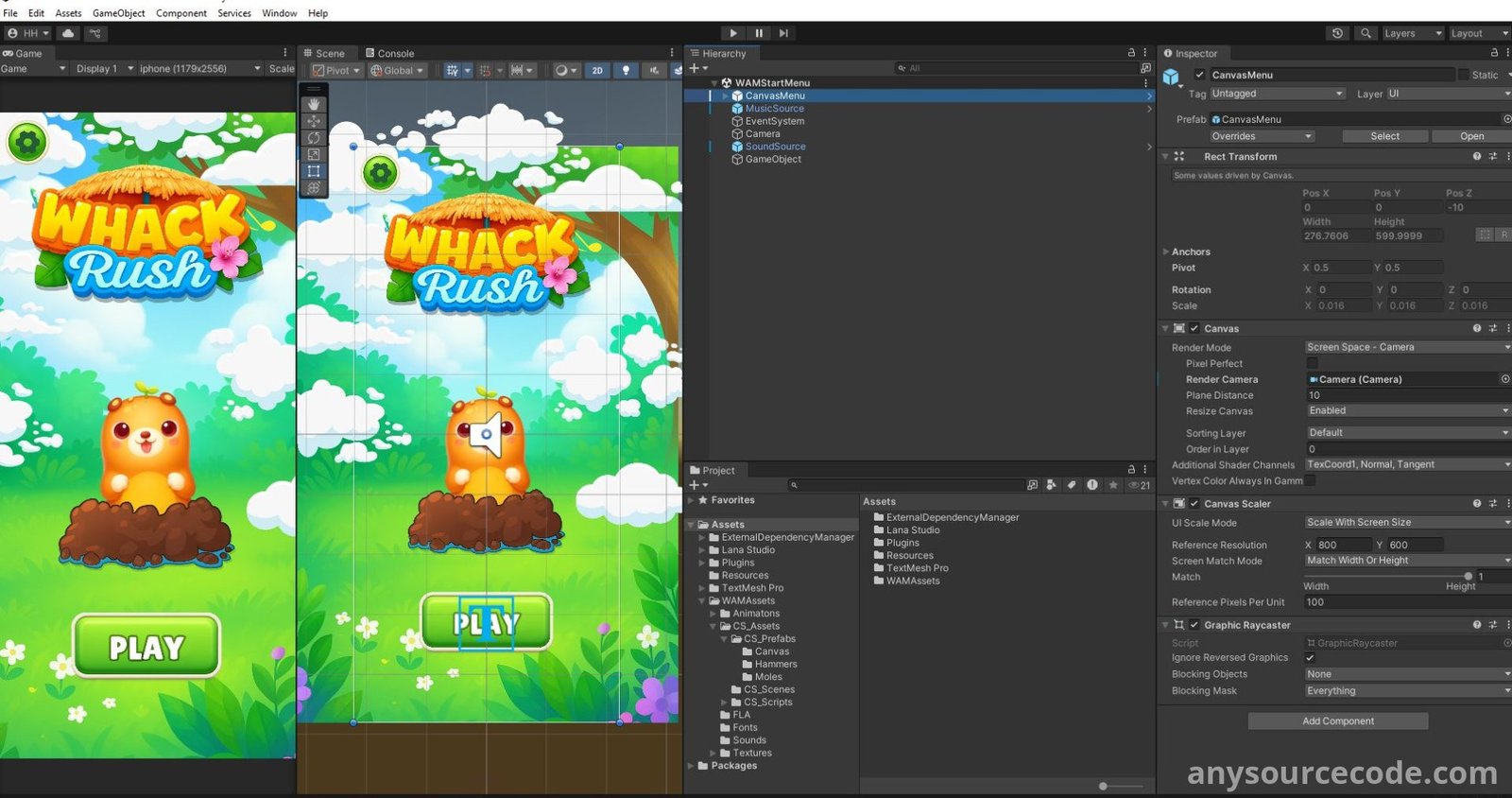
Task: Click Project search by label icon
Action: 1072,485
